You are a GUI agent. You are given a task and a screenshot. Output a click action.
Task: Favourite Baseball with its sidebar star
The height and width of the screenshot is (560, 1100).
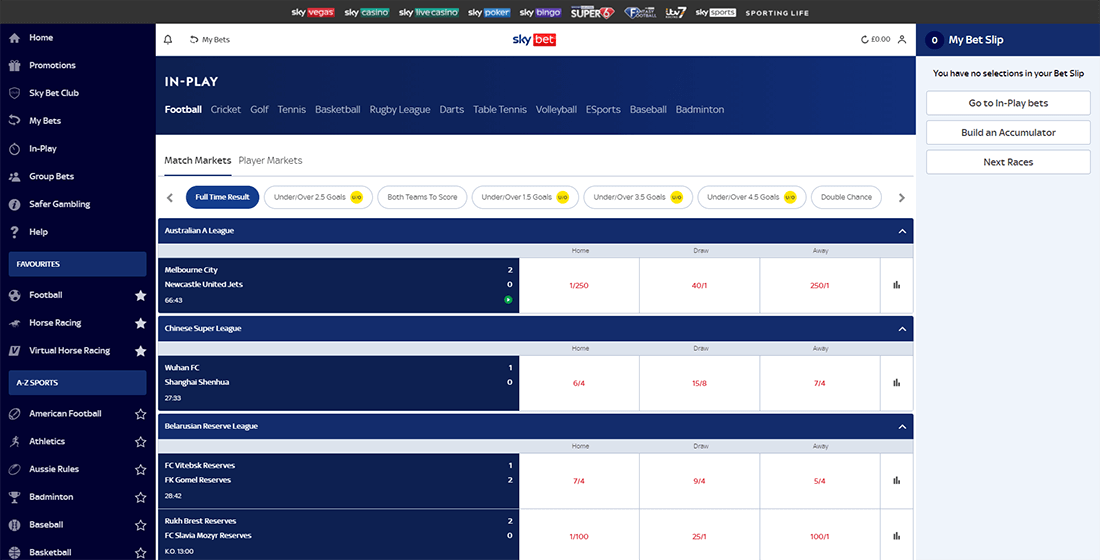tap(140, 525)
